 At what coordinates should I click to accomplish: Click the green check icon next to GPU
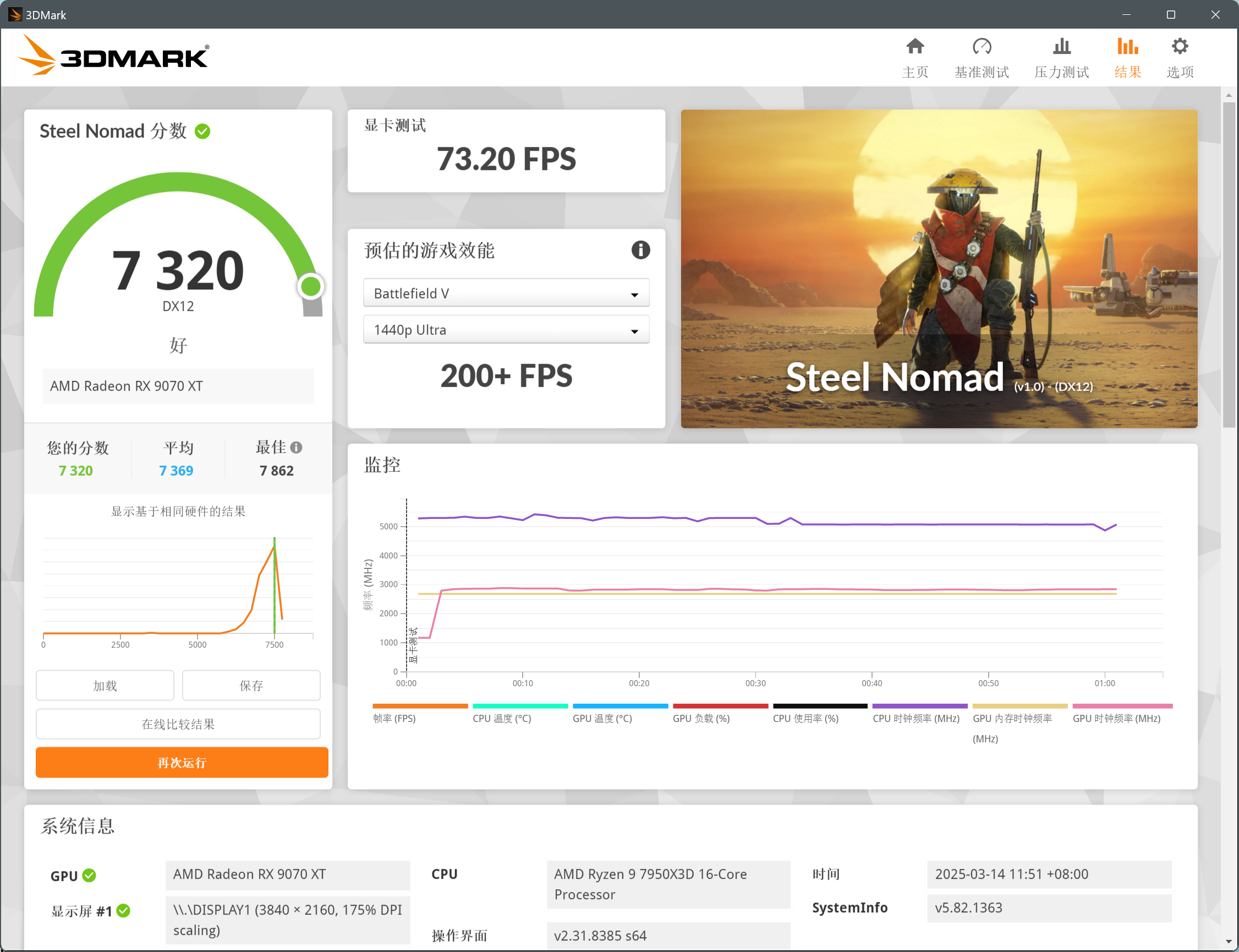89,876
